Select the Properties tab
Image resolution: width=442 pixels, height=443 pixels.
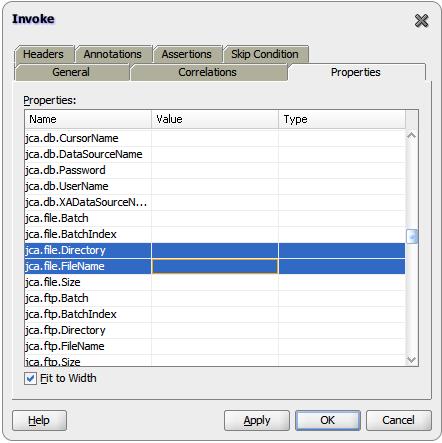(x=356, y=72)
